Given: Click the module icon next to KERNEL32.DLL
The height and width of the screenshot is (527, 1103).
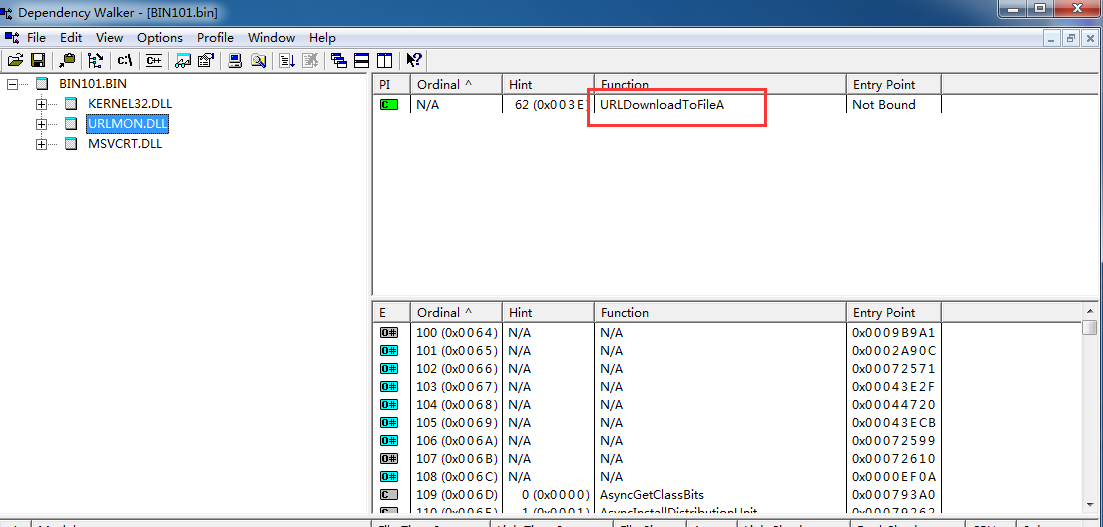Looking at the screenshot, I should 71,103.
